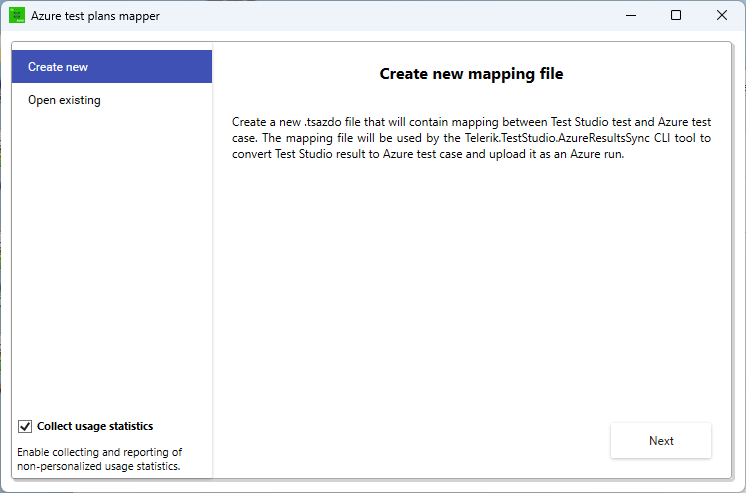Click the 'Enable collecting and reporting' description text
The width and height of the screenshot is (746, 493).
click(99, 459)
